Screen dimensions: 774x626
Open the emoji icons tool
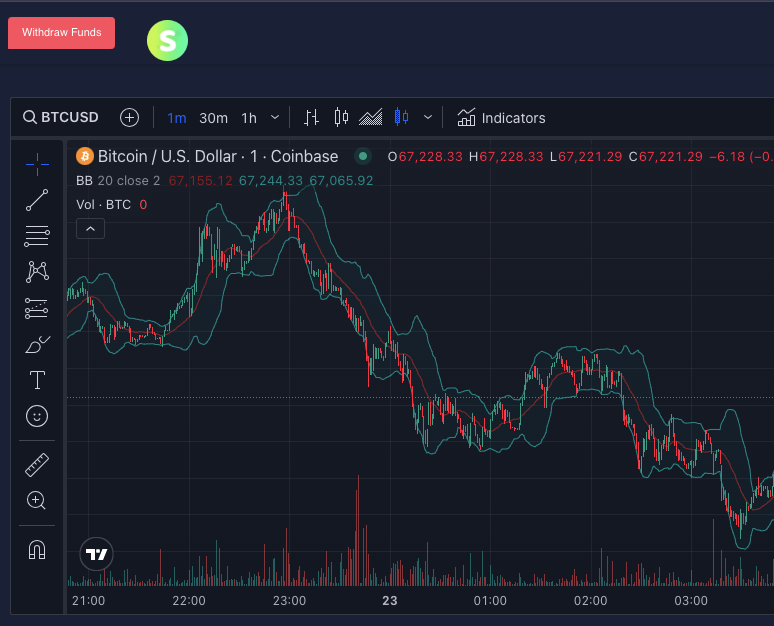[x=37, y=417]
